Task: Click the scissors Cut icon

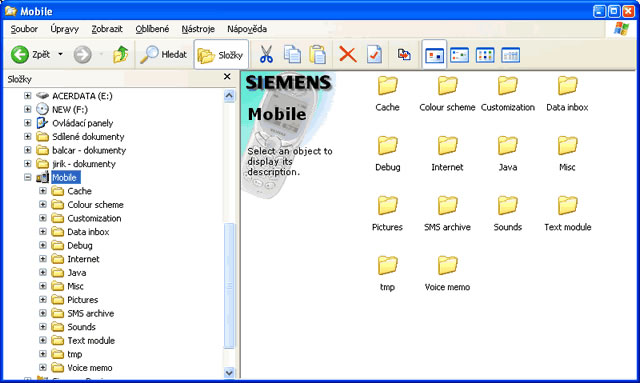Action: pos(266,54)
